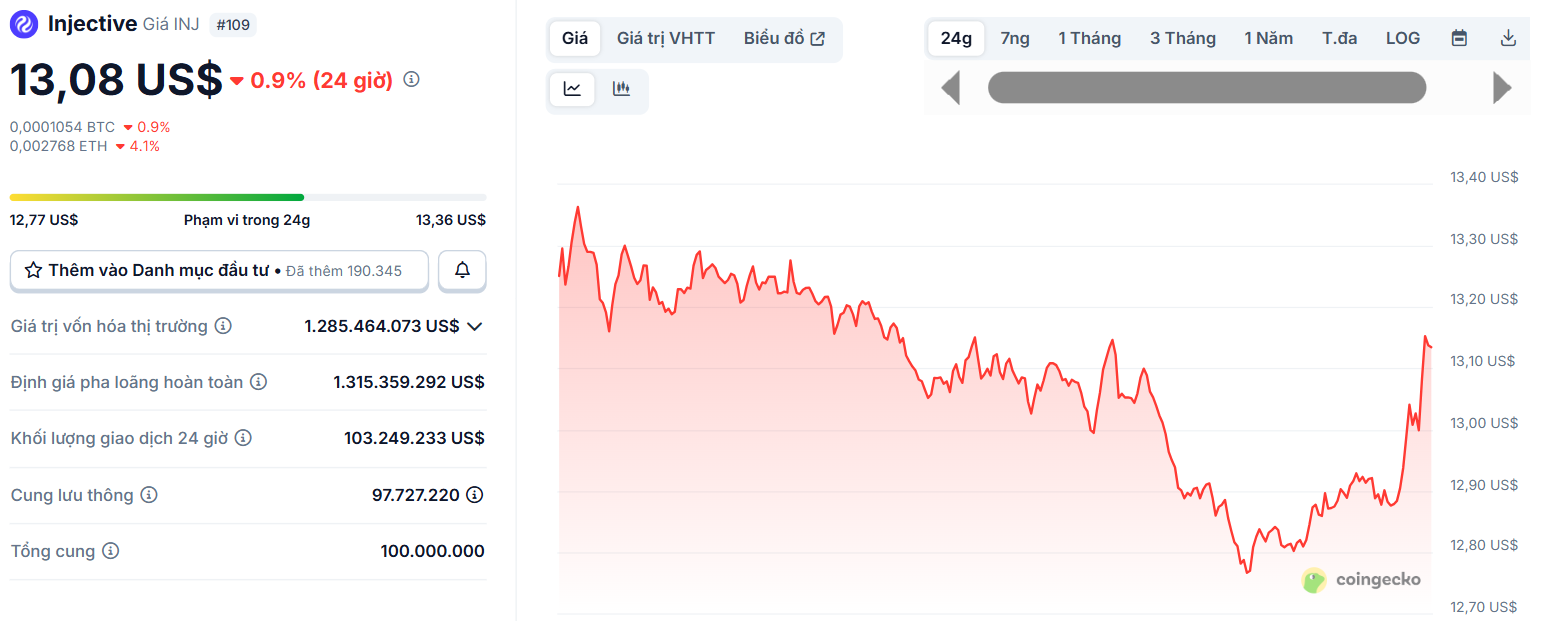Select the 1 Năm tab
Screen dimensions: 1561x621
pos(1268,37)
